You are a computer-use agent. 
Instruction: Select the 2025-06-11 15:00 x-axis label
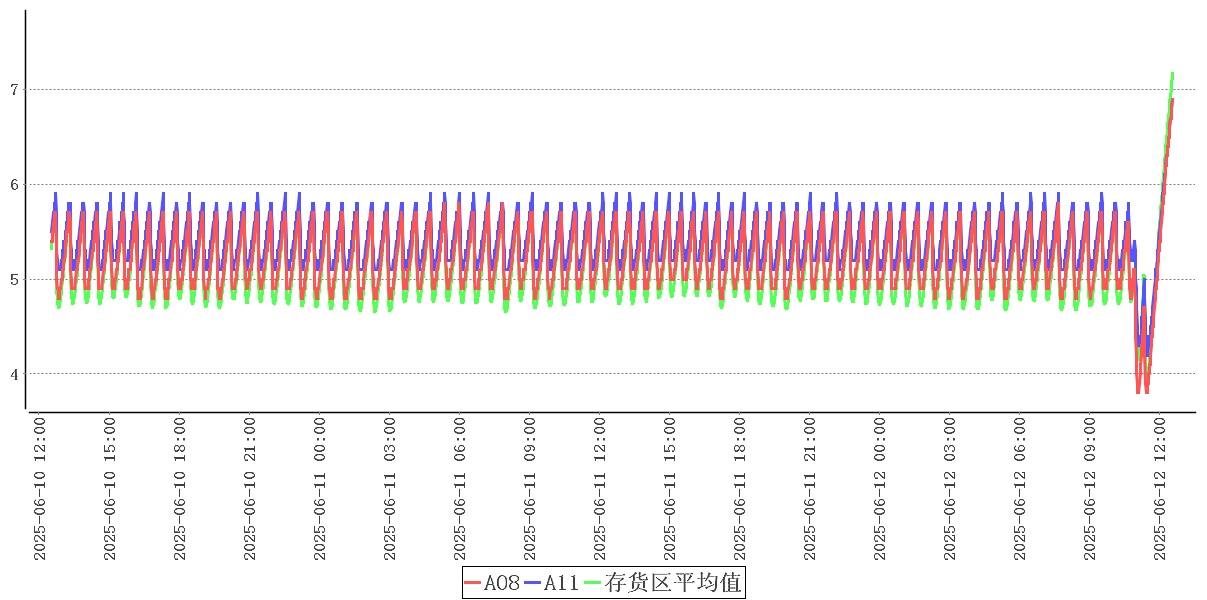pyautogui.click(x=670, y=489)
